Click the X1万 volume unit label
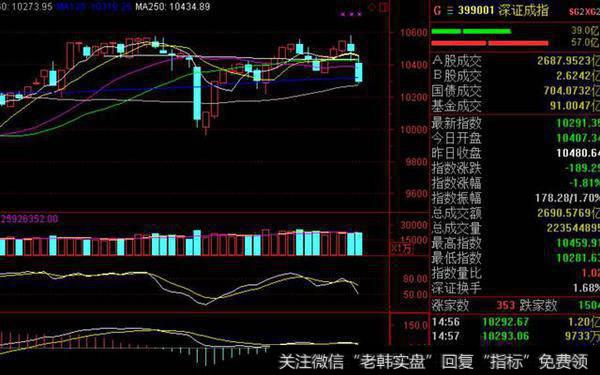Image resolution: width=600 pixels, height=375 pixels. [401, 248]
